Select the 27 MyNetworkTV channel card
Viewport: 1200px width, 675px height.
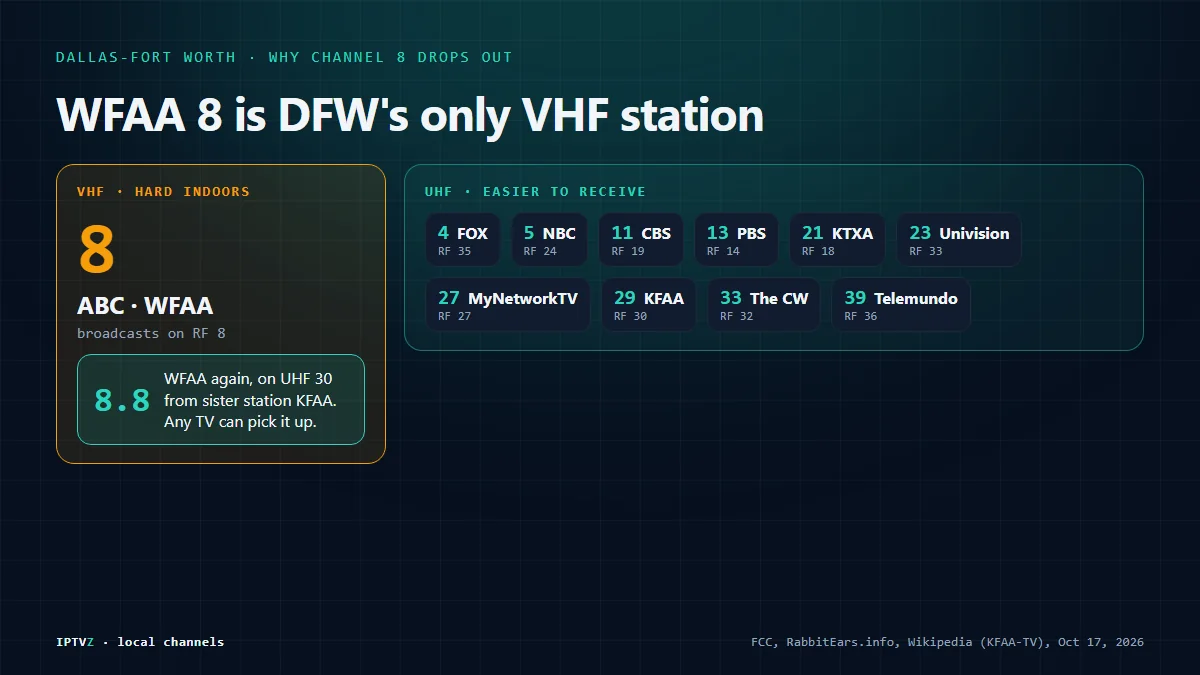tap(508, 305)
